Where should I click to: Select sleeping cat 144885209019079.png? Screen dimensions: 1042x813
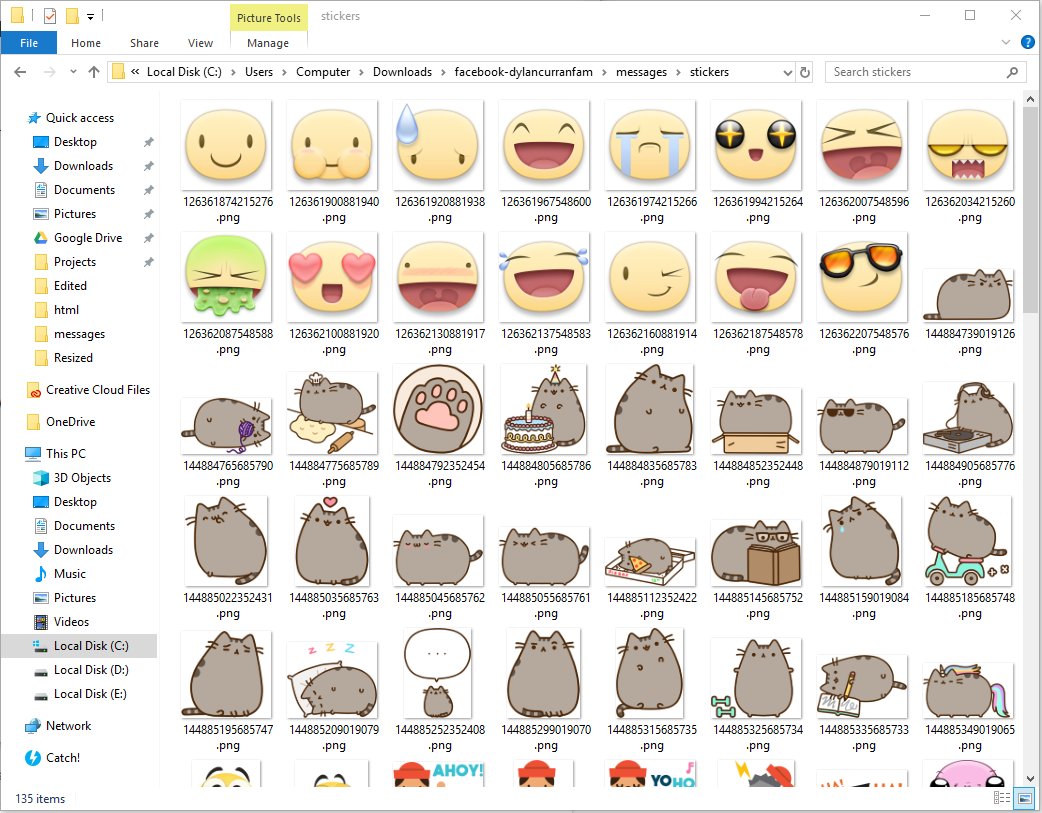click(332, 679)
